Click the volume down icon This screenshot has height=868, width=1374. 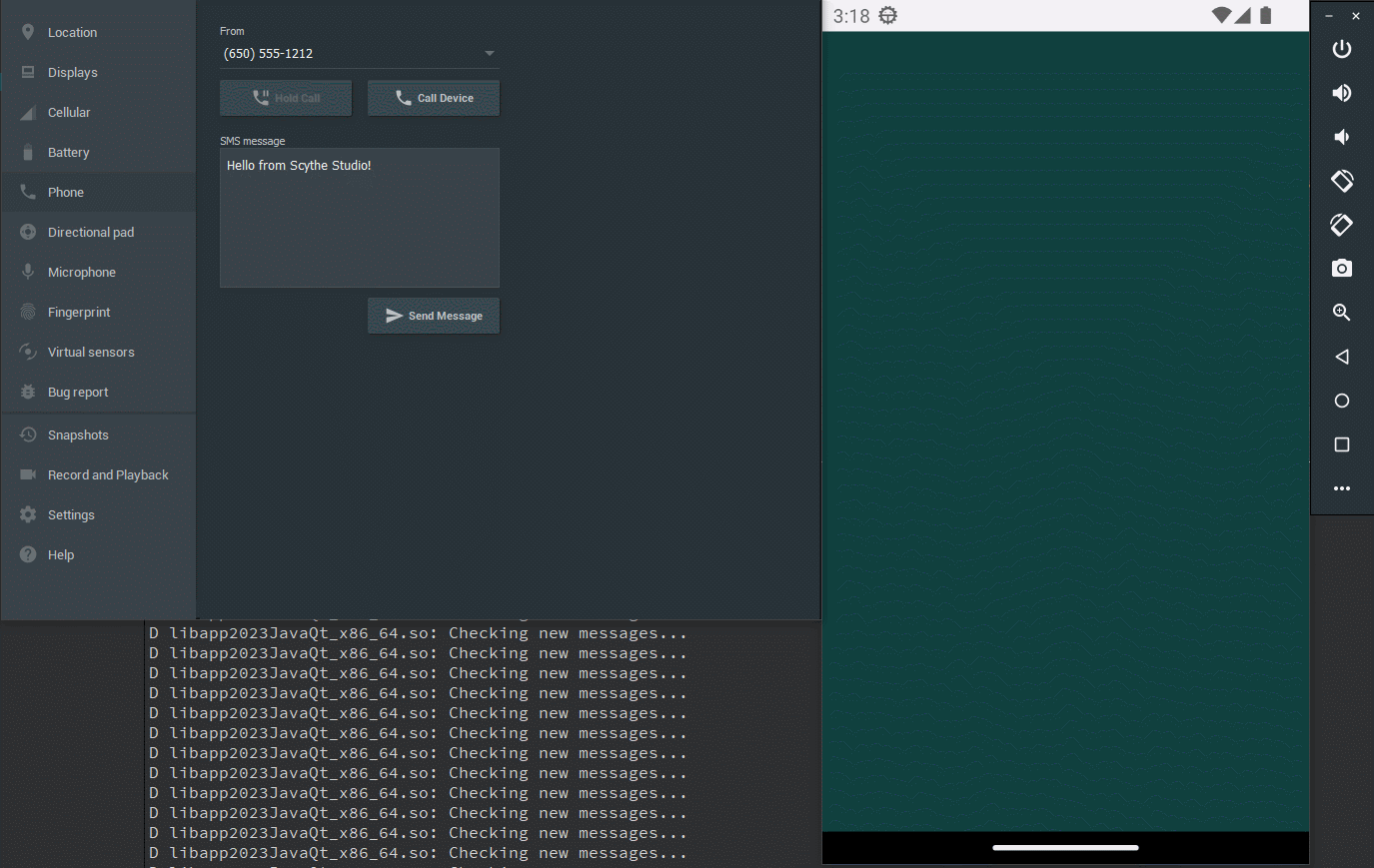(x=1341, y=137)
